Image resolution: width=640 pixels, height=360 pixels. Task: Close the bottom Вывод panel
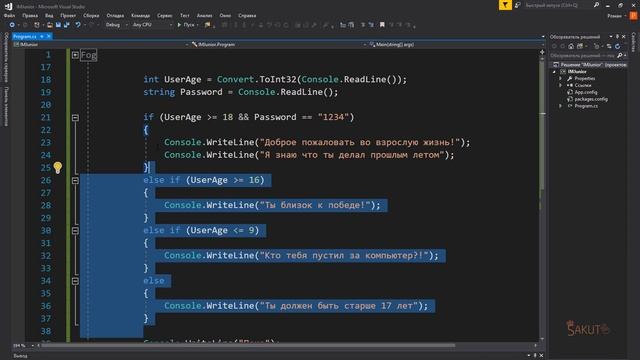point(541,356)
